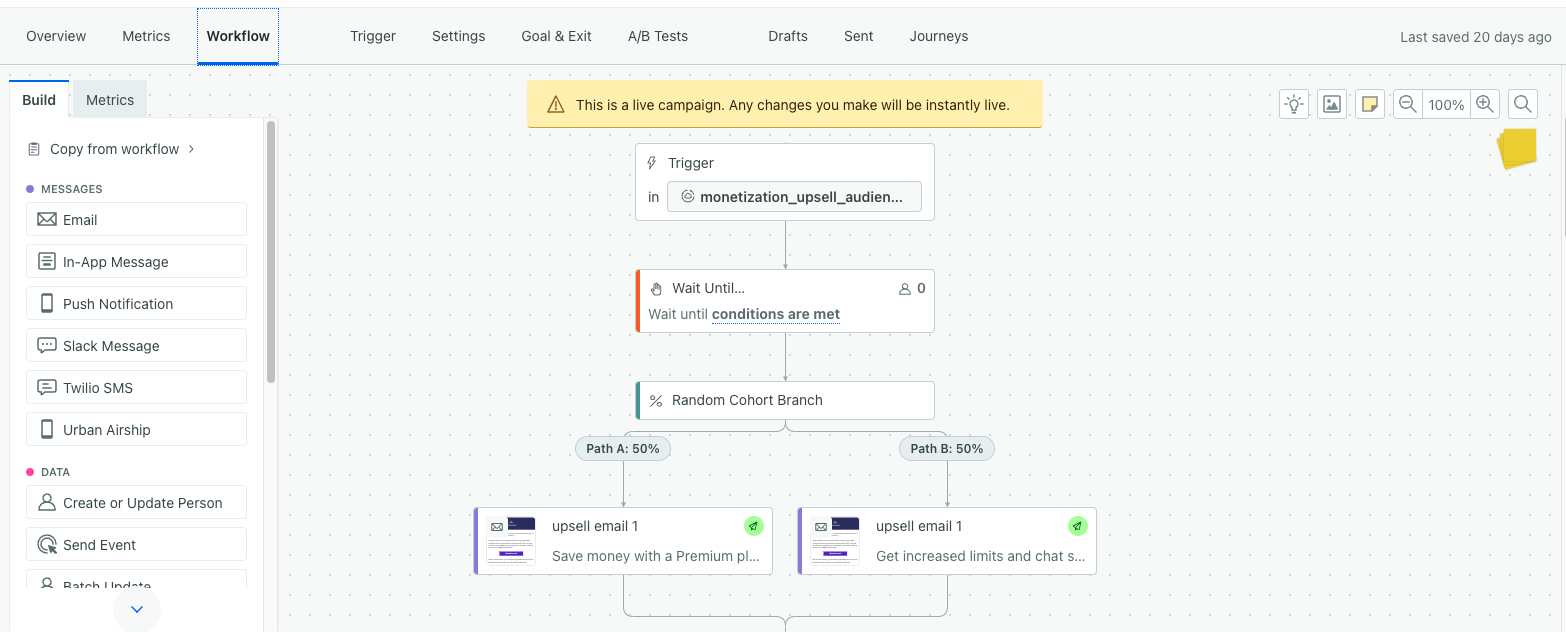Click the Path A: 50% label

pyautogui.click(x=623, y=449)
